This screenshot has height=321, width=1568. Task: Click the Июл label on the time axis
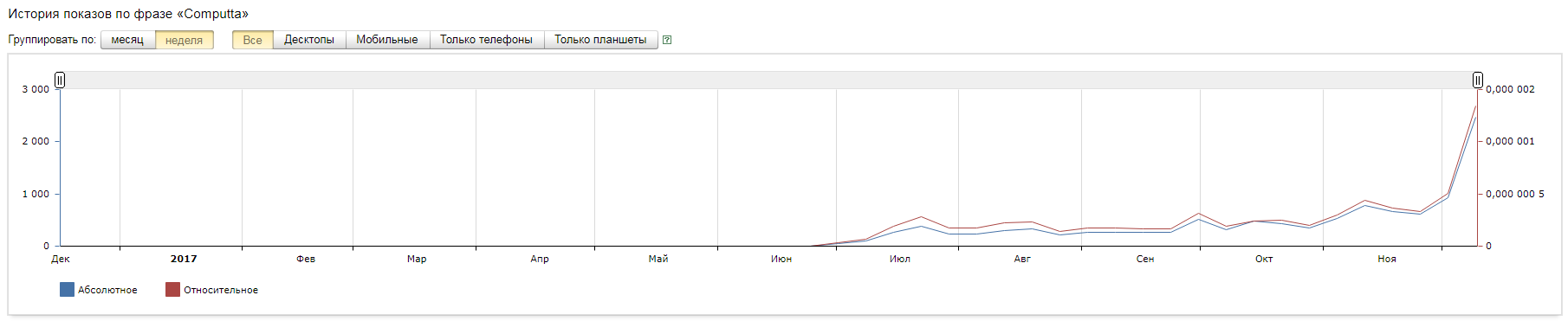(900, 259)
